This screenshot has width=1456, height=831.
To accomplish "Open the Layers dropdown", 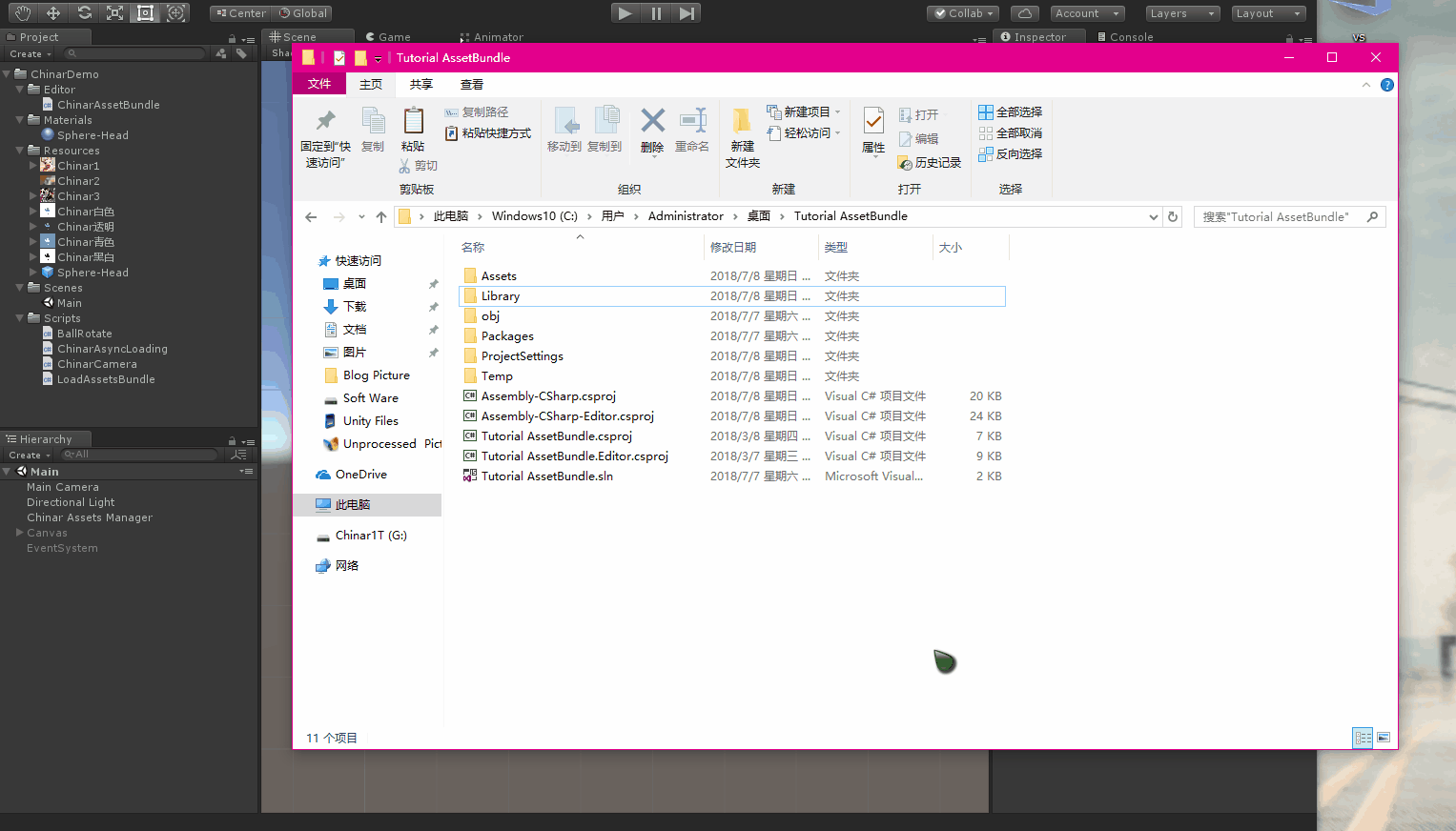I will (1181, 13).
